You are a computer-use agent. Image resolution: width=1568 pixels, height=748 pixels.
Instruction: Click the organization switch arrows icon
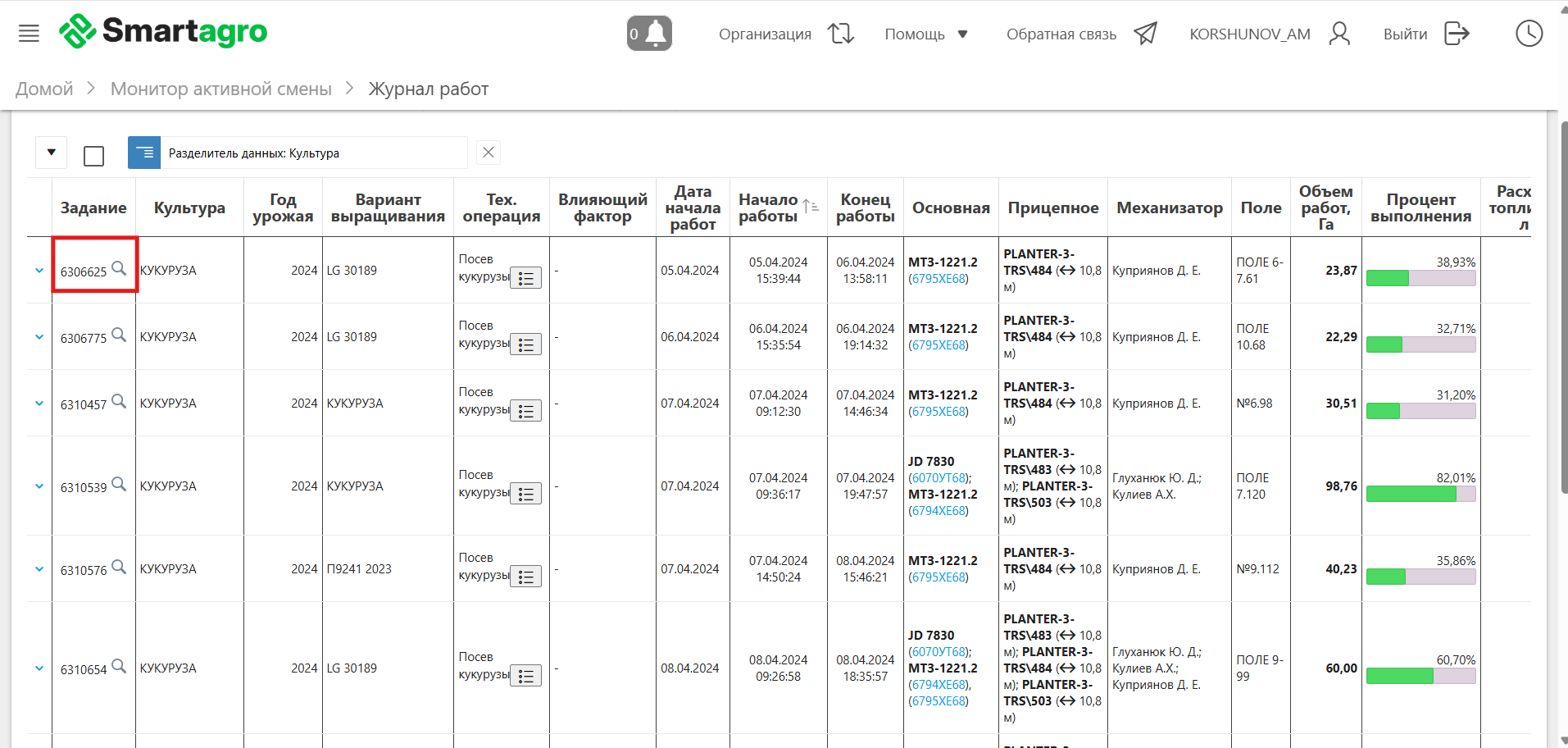click(x=841, y=34)
